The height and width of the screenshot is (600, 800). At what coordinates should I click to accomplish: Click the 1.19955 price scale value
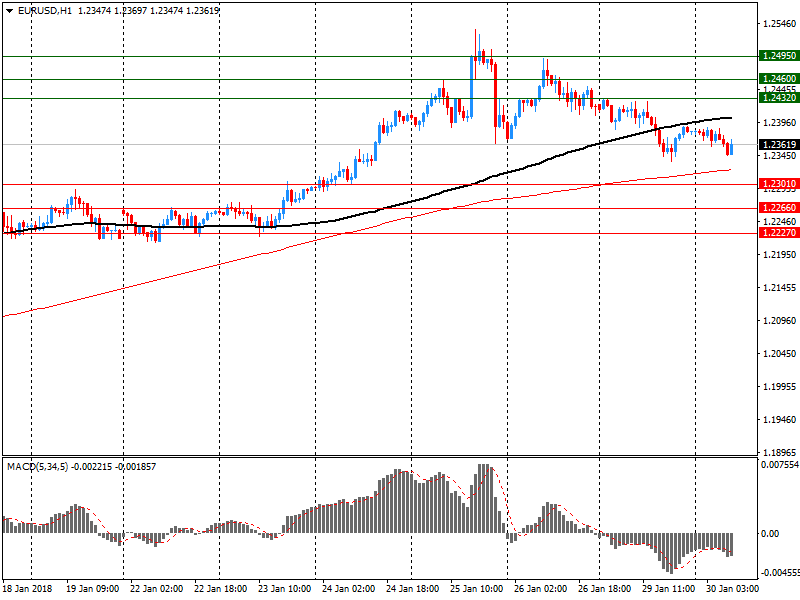(x=780, y=387)
